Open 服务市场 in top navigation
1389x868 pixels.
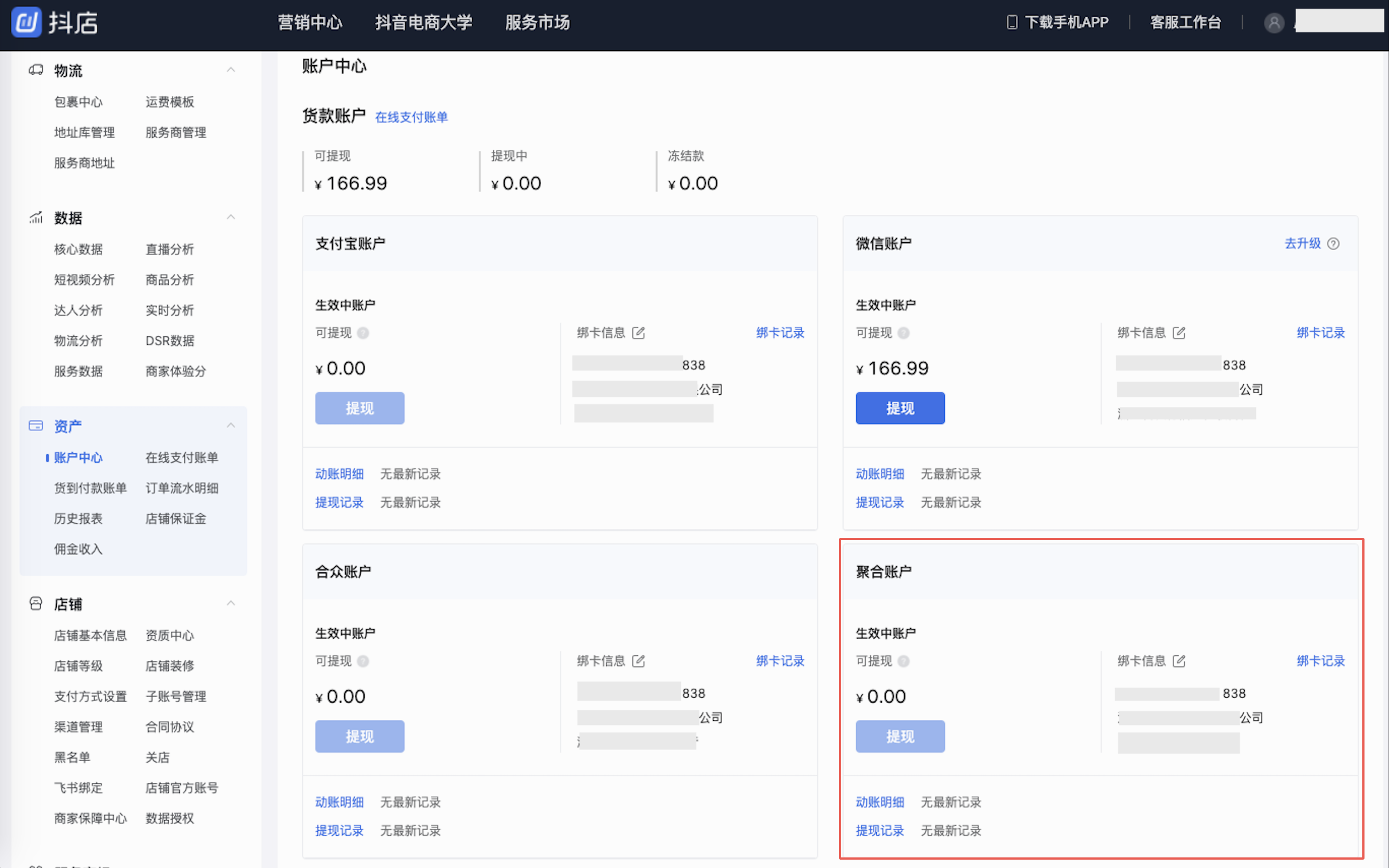537,22
